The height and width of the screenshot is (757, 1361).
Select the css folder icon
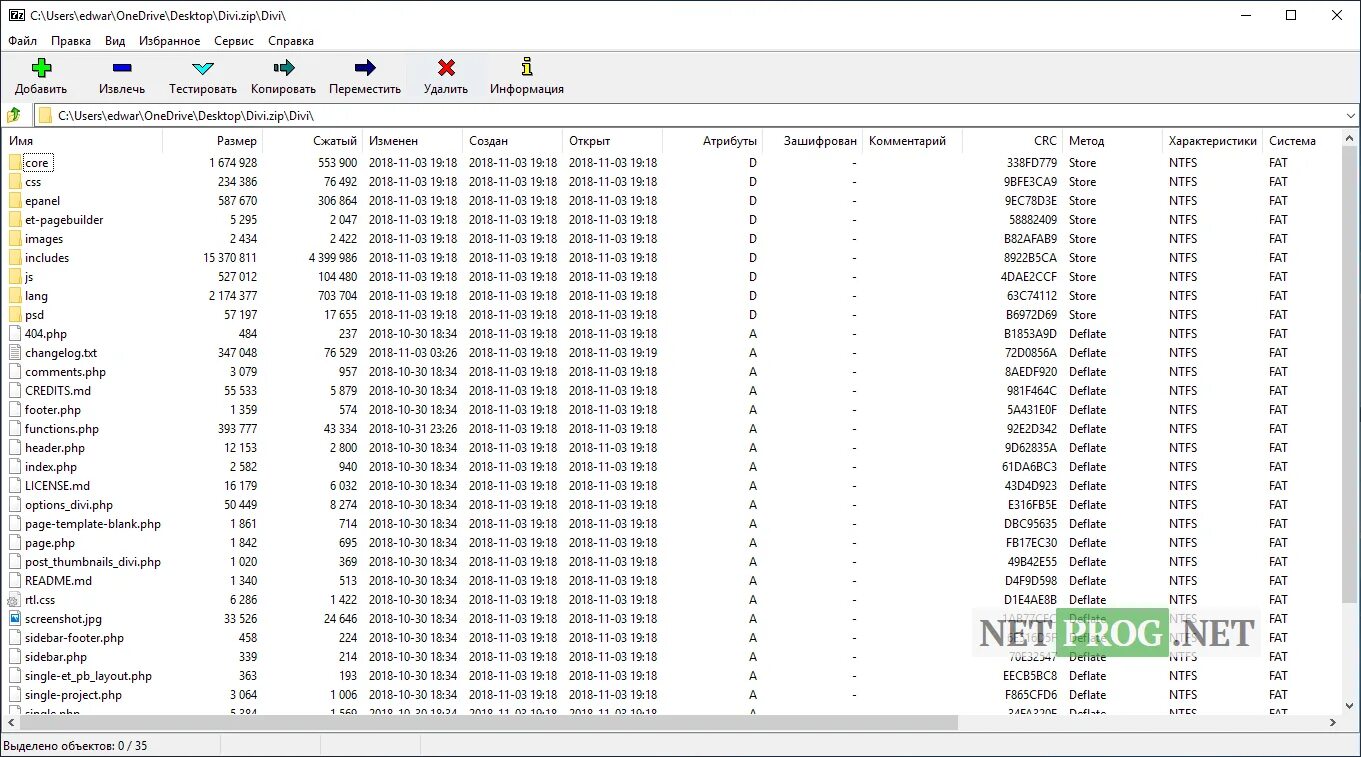pyautogui.click(x=15, y=182)
